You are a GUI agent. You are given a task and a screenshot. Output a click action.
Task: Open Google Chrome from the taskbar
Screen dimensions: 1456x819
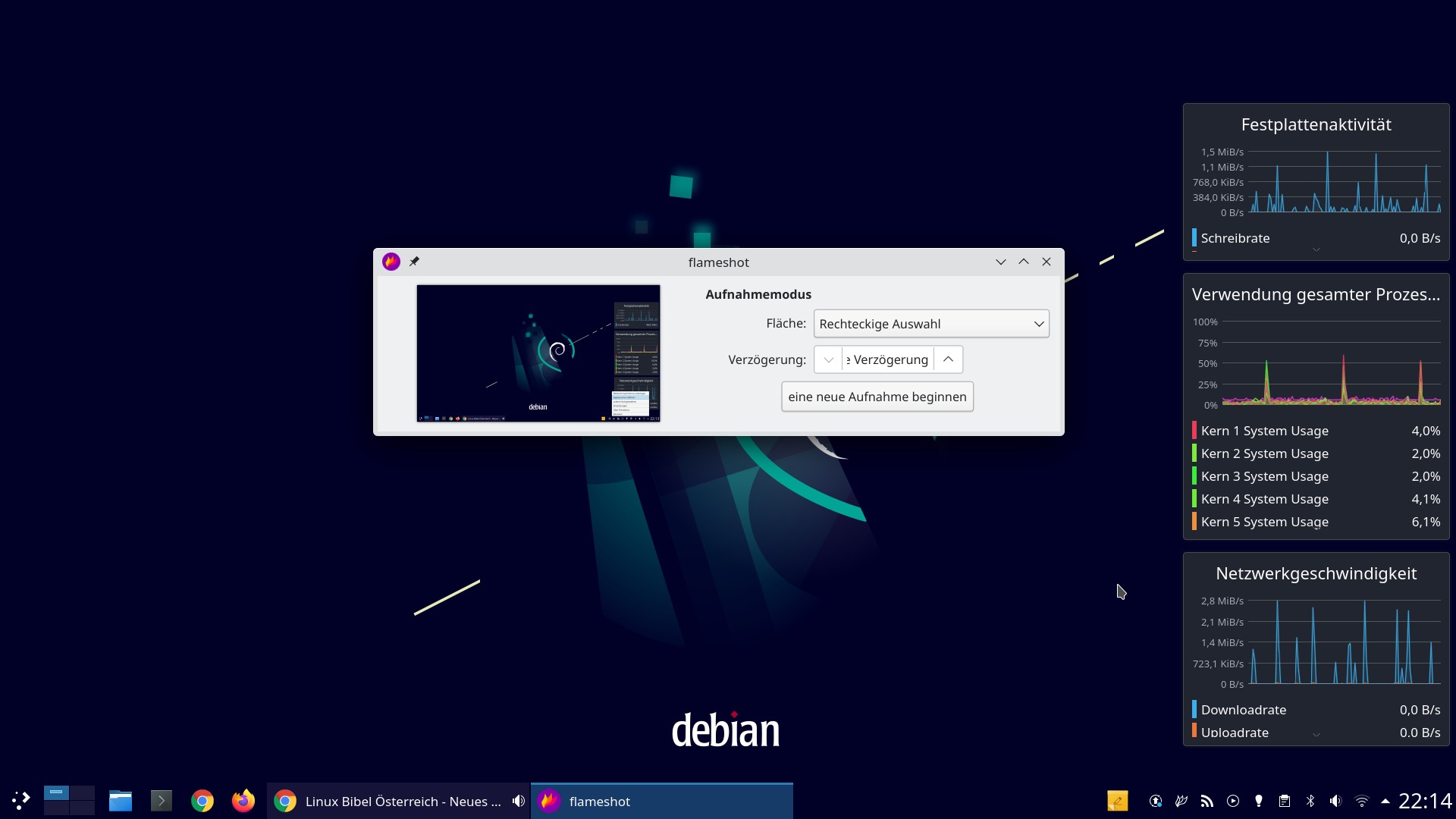click(202, 800)
